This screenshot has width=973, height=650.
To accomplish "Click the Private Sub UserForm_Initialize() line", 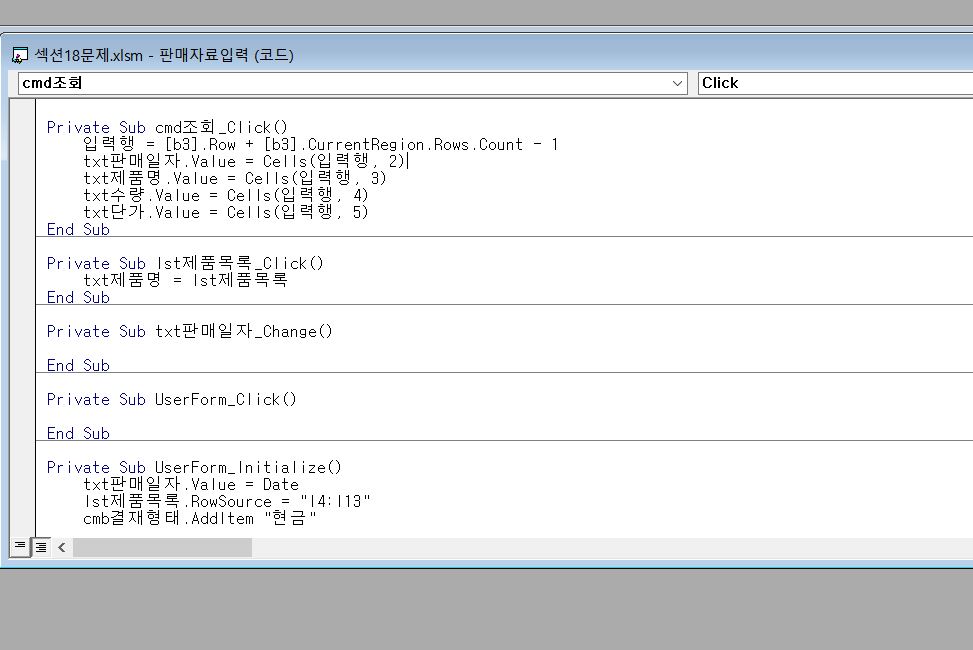I will pos(194,468).
